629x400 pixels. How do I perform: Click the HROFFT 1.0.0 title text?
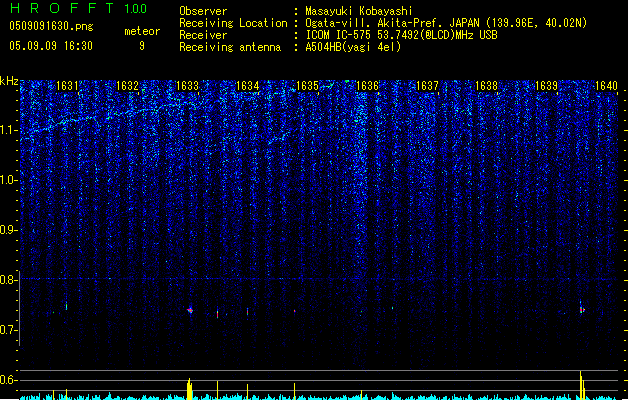coord(78,8)
